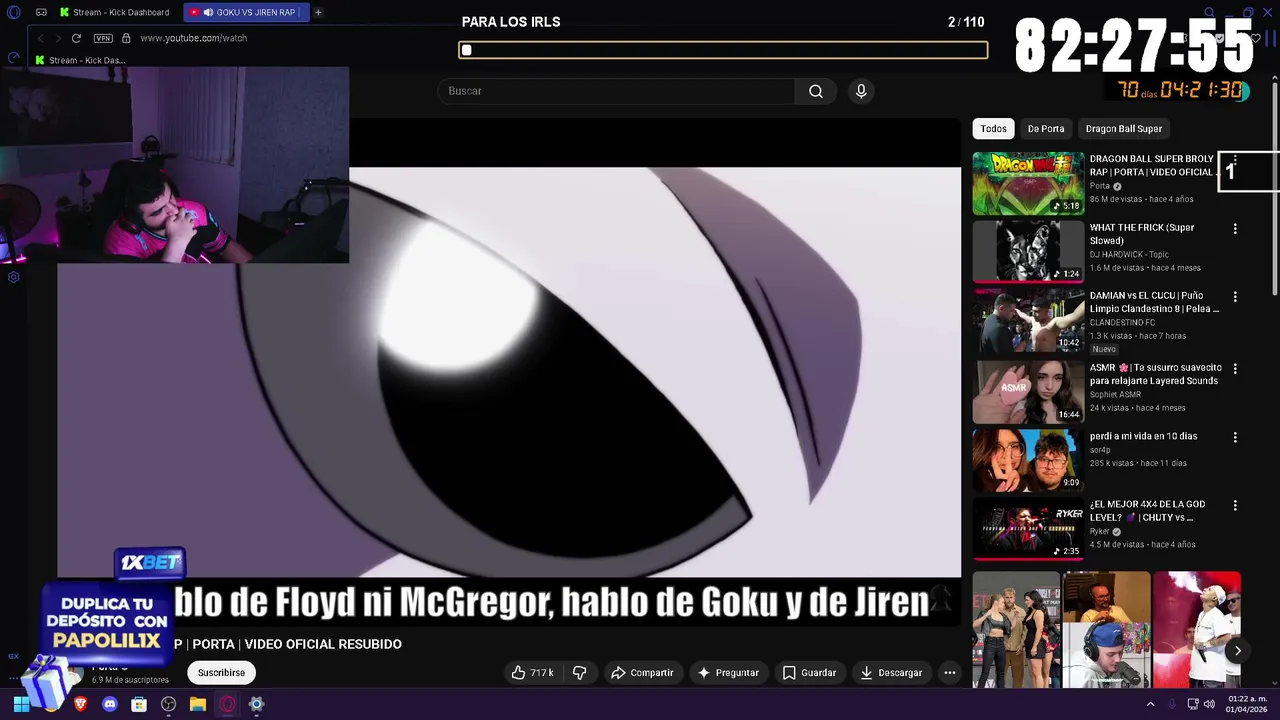Open more actions three-dot menu under video
This screenshot has width=1280, height=720.
pyautogui.click(x=950, y=673)
